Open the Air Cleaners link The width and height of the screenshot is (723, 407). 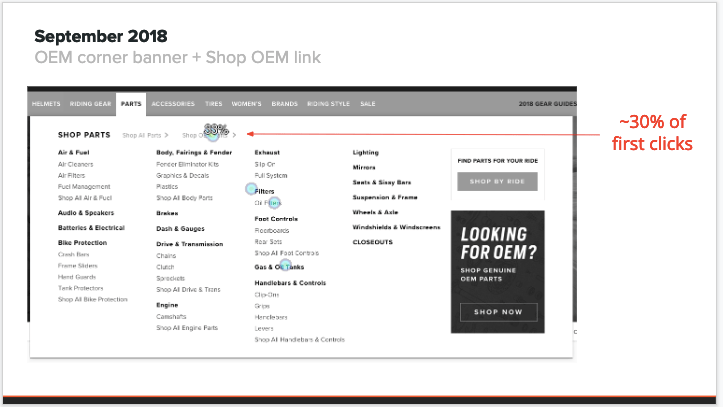pyautogui.click(x=75, y=163)
